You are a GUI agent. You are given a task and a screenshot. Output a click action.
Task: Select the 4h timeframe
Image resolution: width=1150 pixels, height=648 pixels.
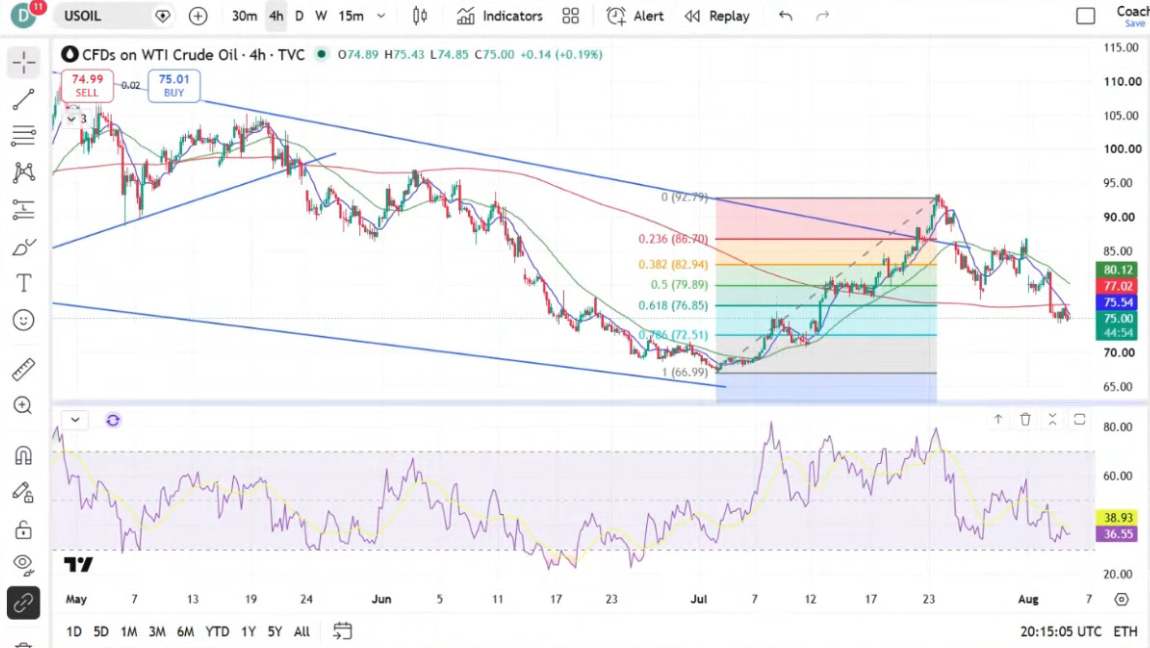pos(276,16)
